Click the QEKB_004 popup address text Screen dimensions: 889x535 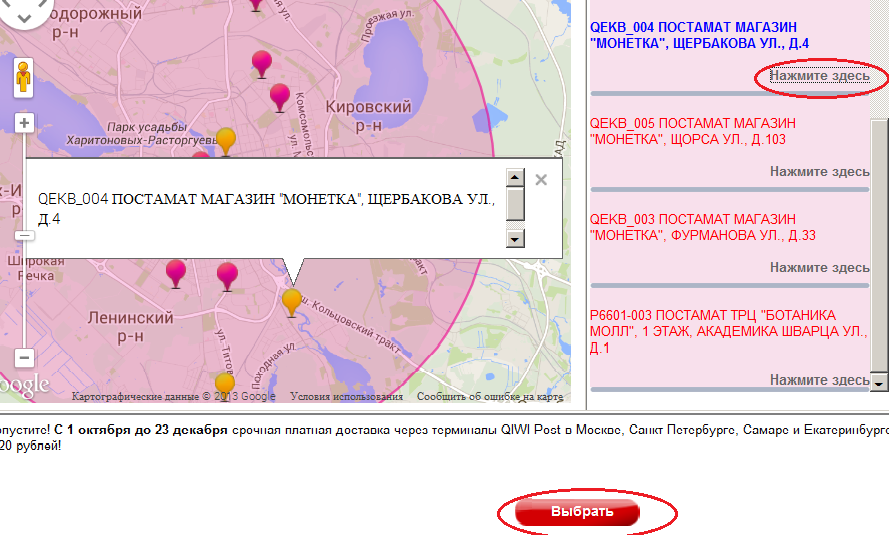point(266,209)
